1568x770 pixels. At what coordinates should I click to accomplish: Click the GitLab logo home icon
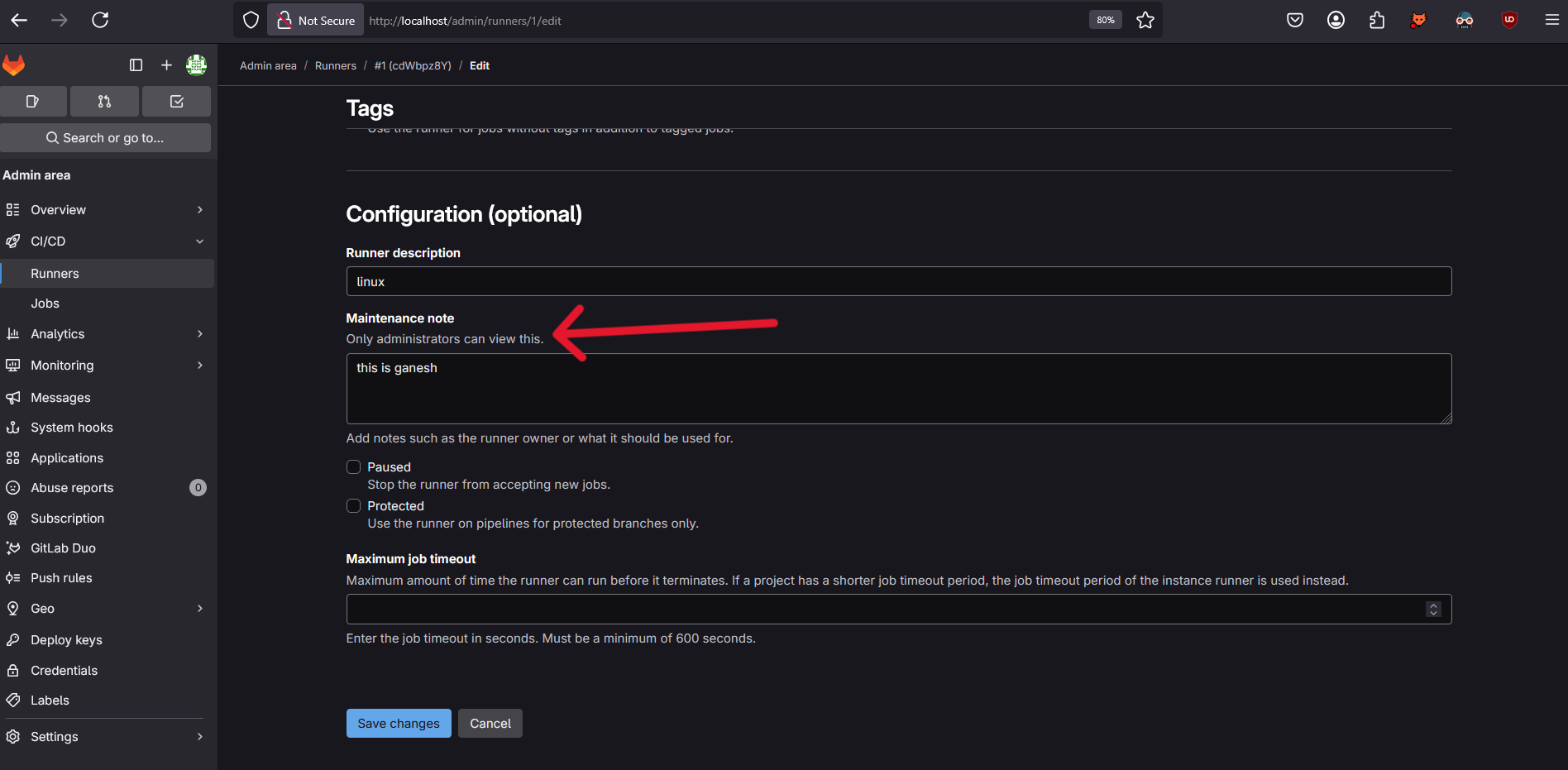(x=14, y=65)
